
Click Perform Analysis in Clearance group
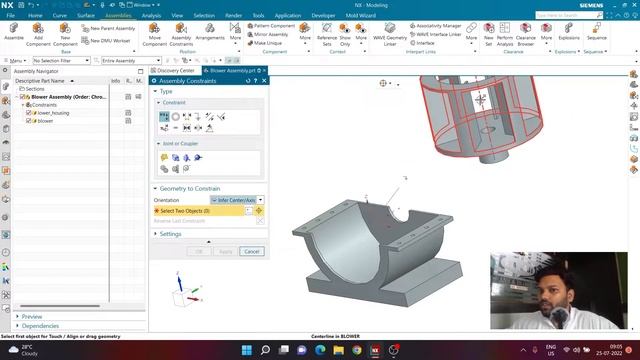click(x=504, y=34)
